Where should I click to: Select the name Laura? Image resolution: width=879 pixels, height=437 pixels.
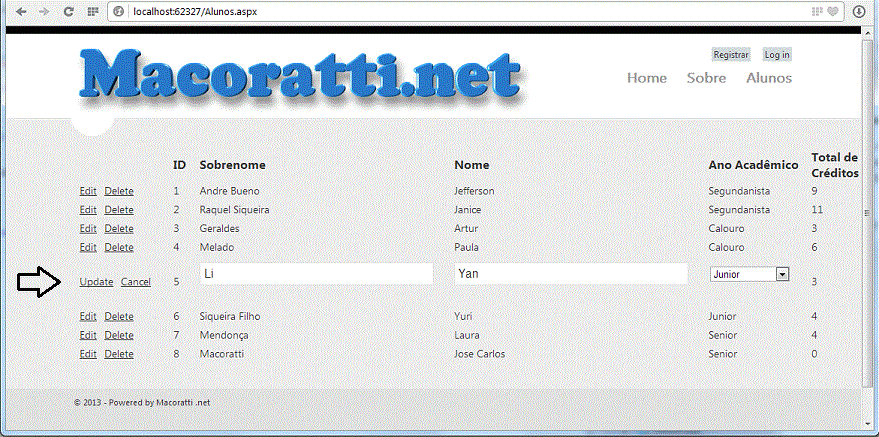(467, 335)
